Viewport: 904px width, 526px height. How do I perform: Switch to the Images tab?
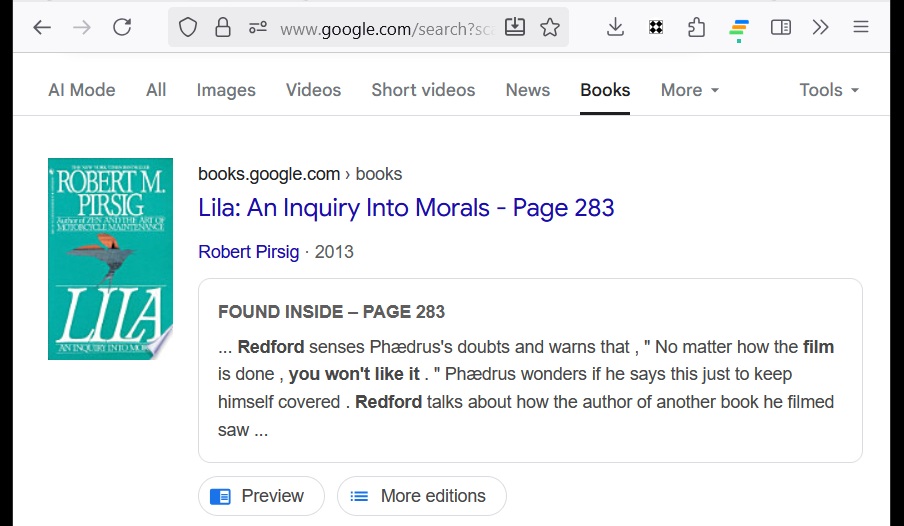click(x=226, y=90)
